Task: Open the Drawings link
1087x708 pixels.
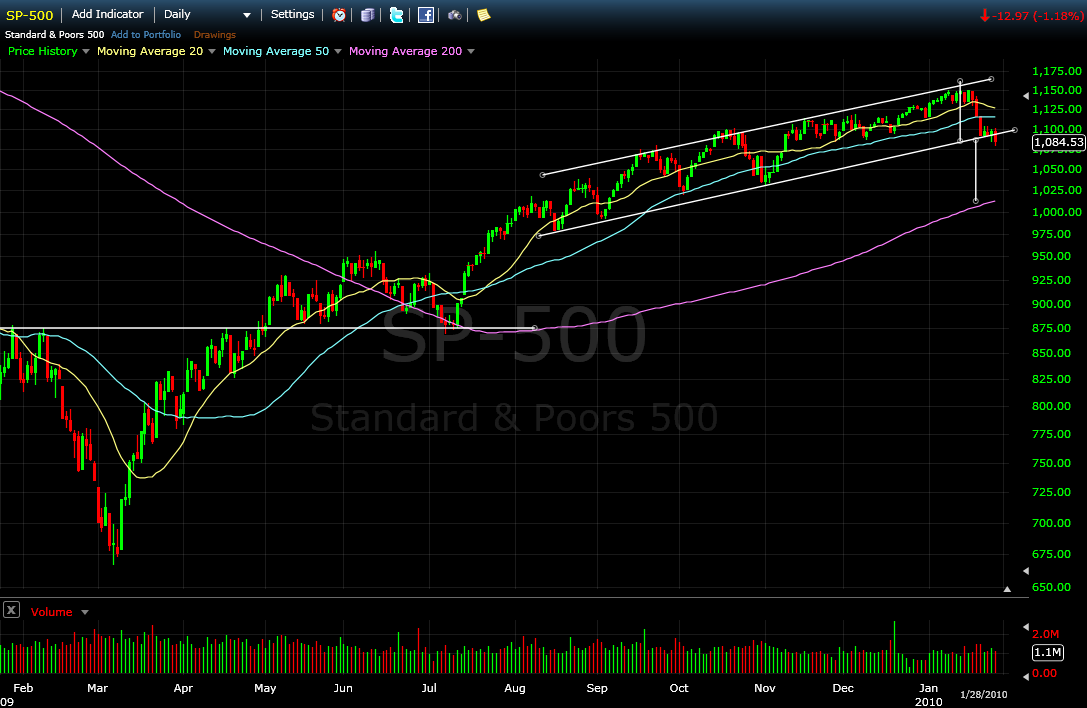Action: 214,33
